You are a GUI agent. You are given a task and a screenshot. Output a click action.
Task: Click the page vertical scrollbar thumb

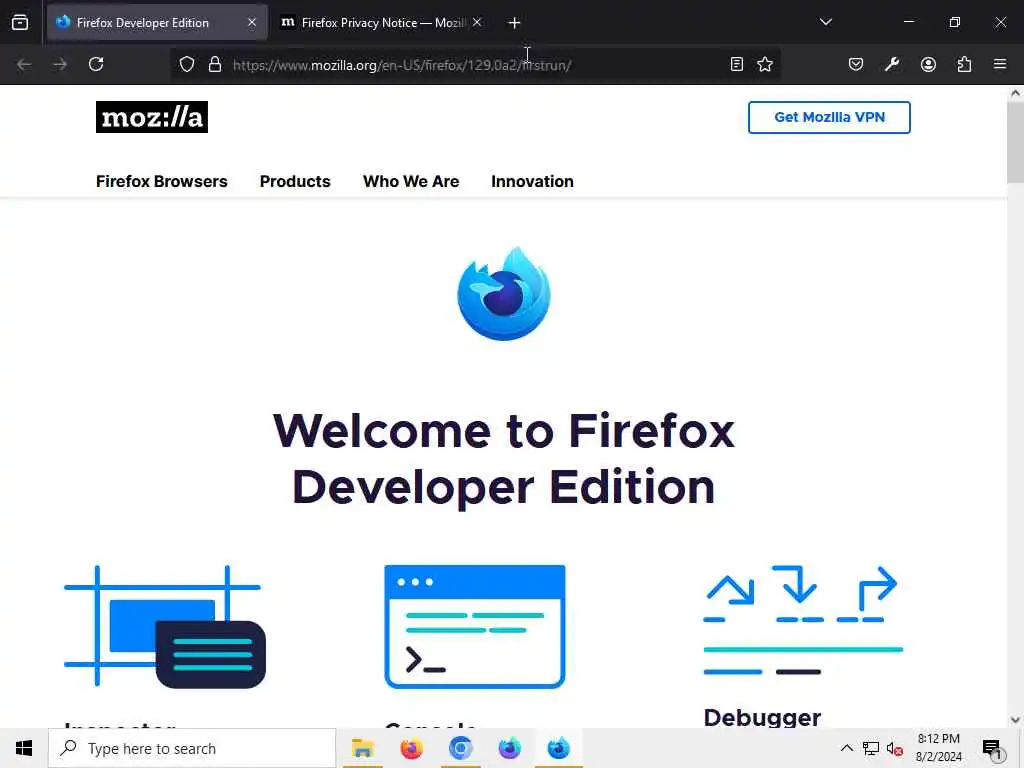pyautogui.click(x=1015, y=142)
